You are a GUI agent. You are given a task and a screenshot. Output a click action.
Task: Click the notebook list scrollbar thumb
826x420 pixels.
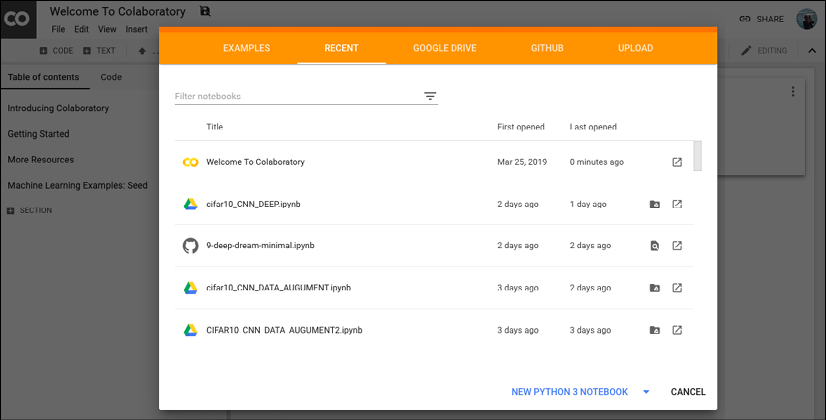point(697,156)
